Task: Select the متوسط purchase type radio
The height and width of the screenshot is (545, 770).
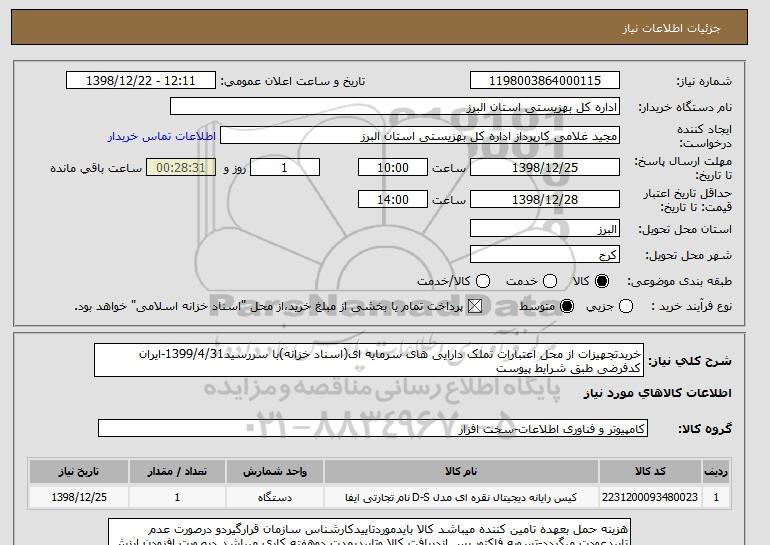Action: click(567, 306)
